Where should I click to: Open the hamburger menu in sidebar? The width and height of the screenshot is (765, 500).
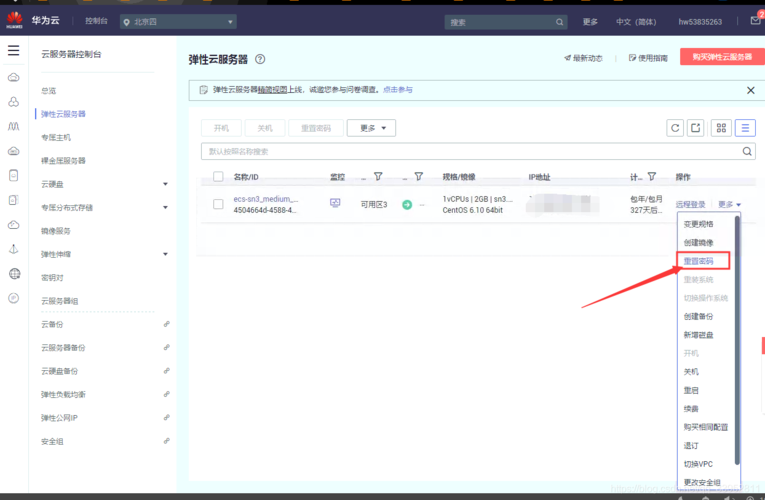pyautogui.click(x=14, y=50)
